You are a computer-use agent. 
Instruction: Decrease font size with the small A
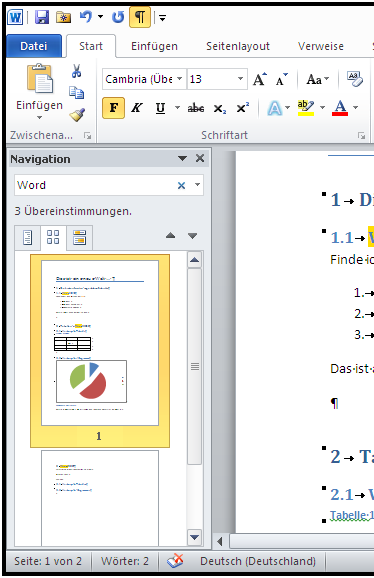pyautogui.click(x=282, y=79)
